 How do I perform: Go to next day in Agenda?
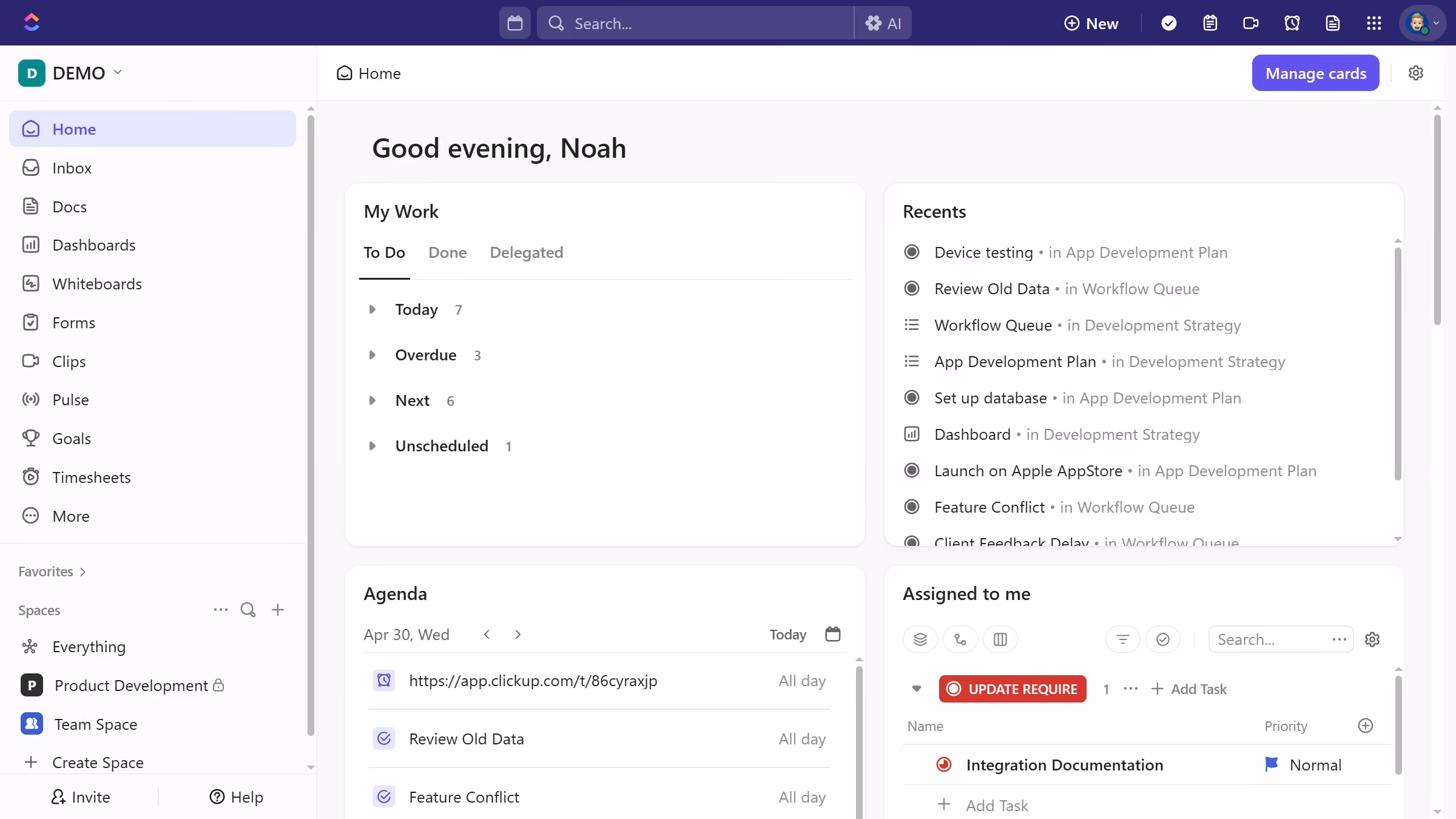[517, 634]
